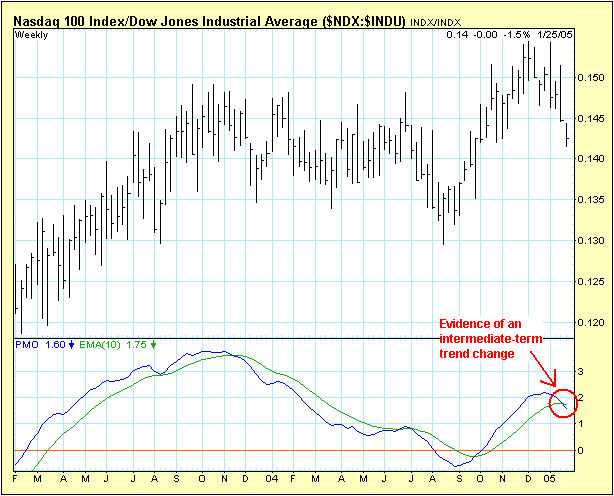614x496 pixels.
Task: Click the blue down arrow beside PMO value
Action: pos(72,345)
